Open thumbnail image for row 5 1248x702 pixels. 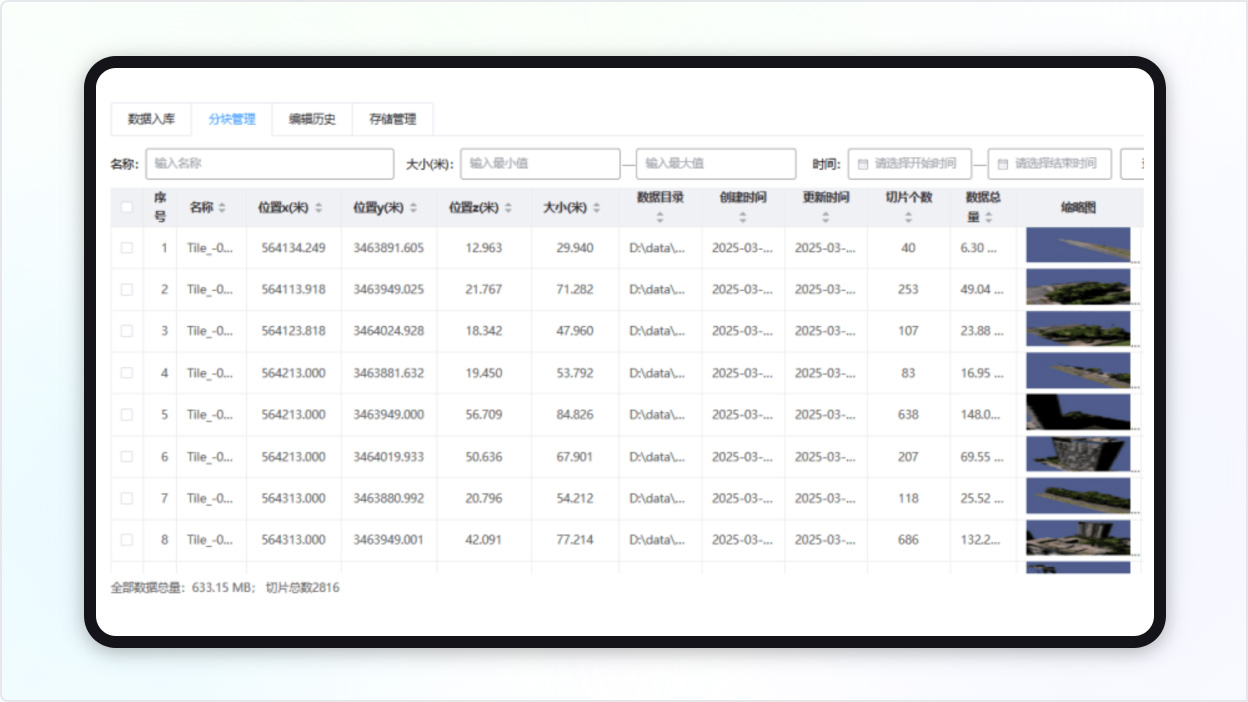(1078, 412)
